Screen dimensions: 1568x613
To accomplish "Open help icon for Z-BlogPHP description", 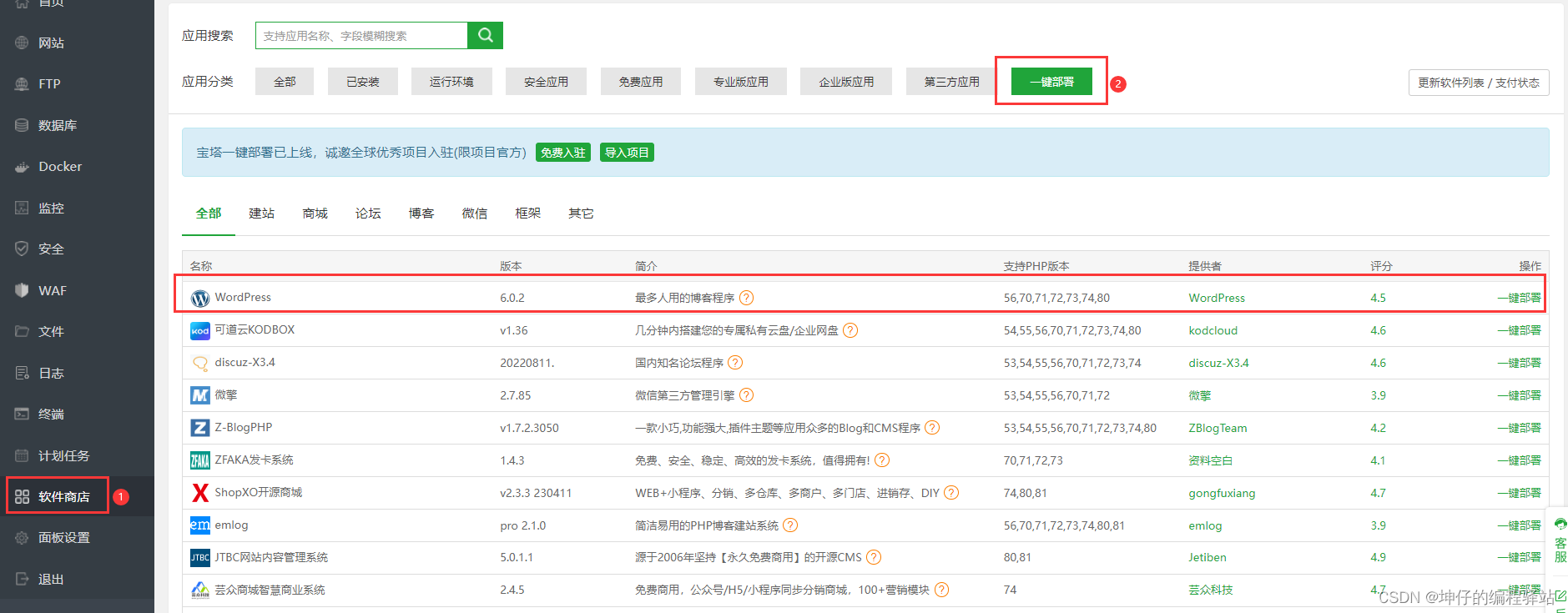I will coord(932,428).
